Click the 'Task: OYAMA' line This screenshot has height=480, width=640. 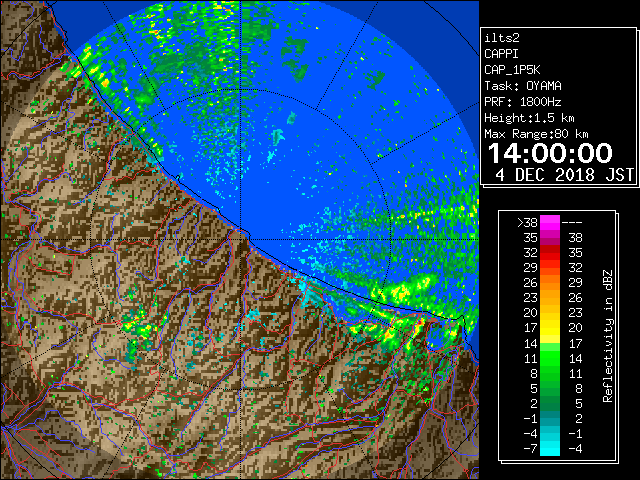coord(523,86)
